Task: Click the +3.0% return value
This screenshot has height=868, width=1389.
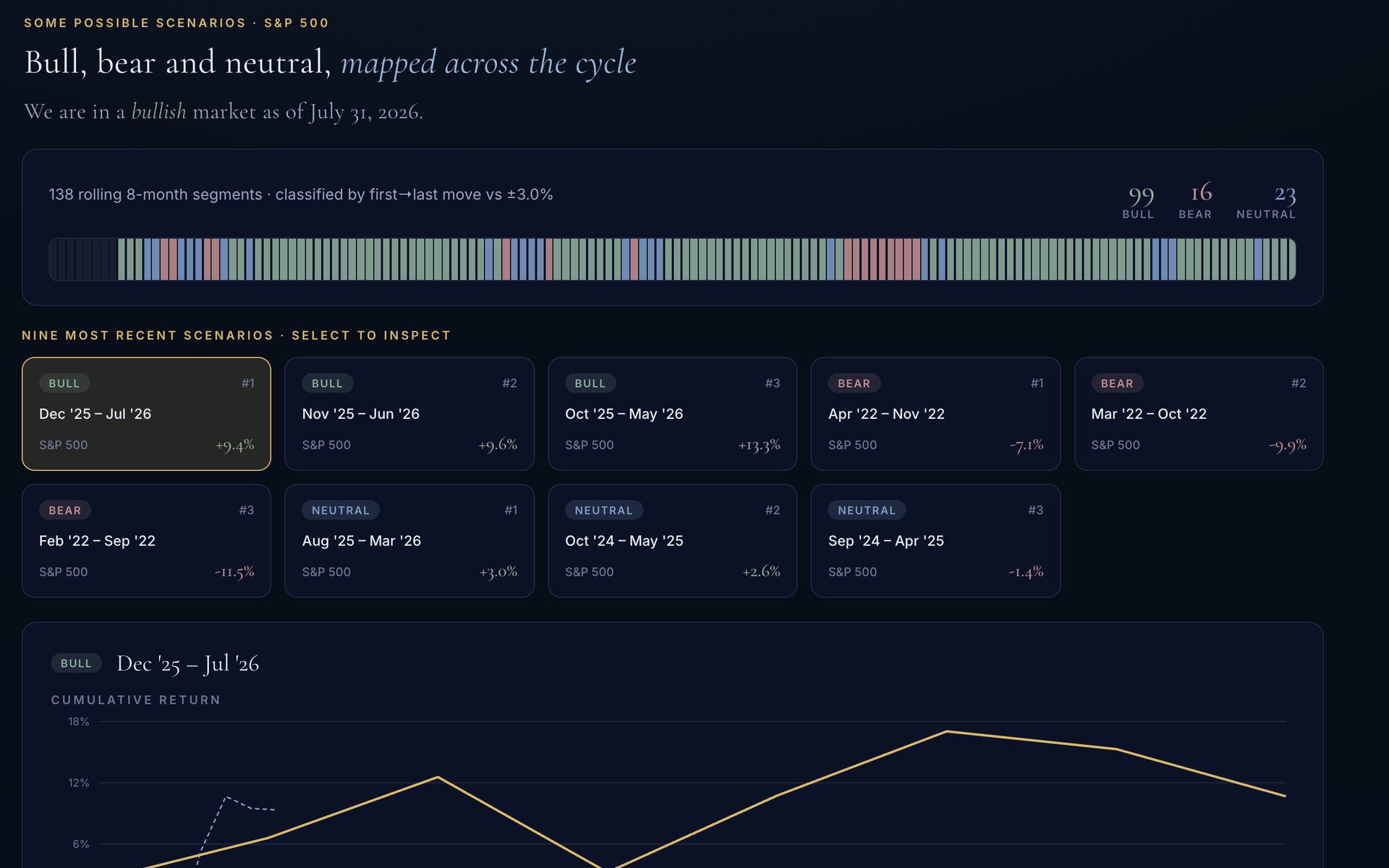Action: [x=498, y=571]
